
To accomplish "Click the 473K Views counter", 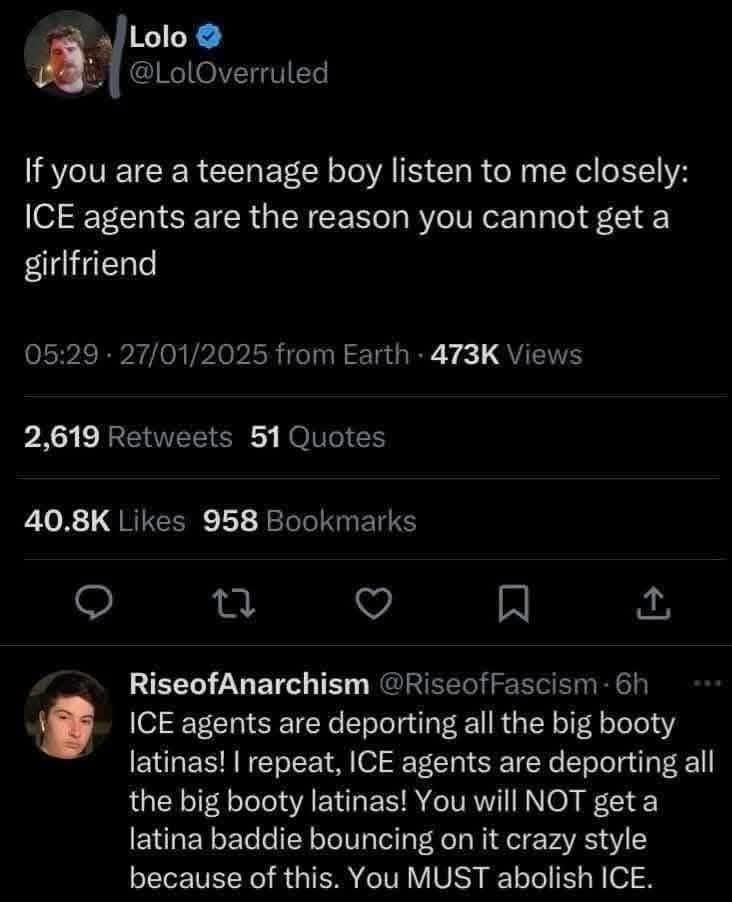I will coord(506,354).
